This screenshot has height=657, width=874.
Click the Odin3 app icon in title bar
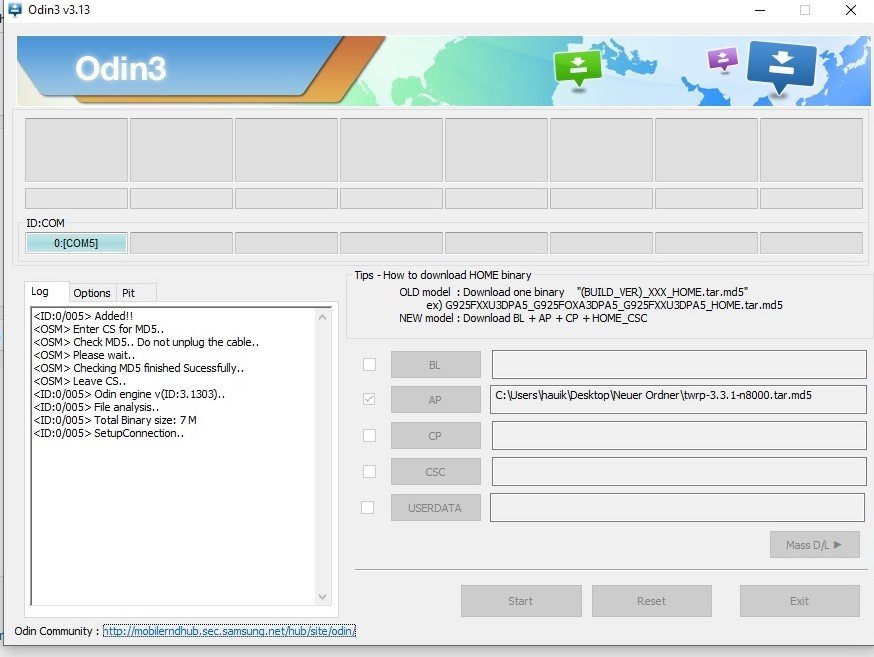click(x=15, y=10)
